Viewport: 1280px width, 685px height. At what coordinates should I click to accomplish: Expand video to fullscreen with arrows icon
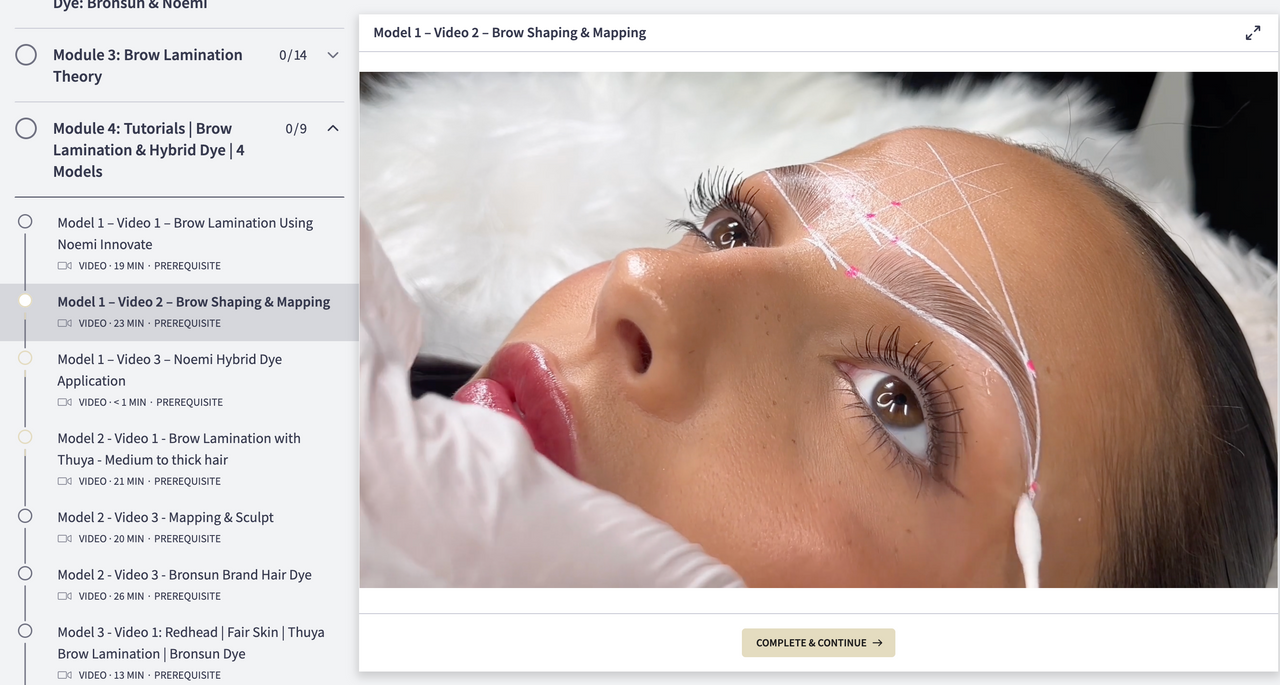(x=1252, y=33)
